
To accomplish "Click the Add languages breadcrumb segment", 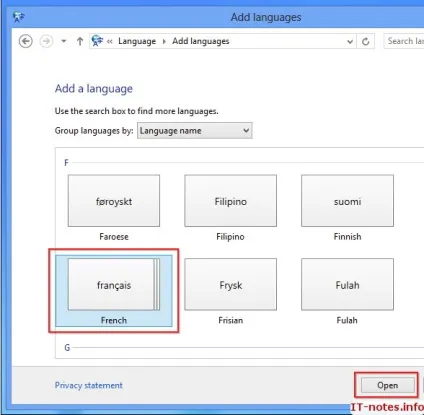I will pyautogui.click(x=201, y=41).
